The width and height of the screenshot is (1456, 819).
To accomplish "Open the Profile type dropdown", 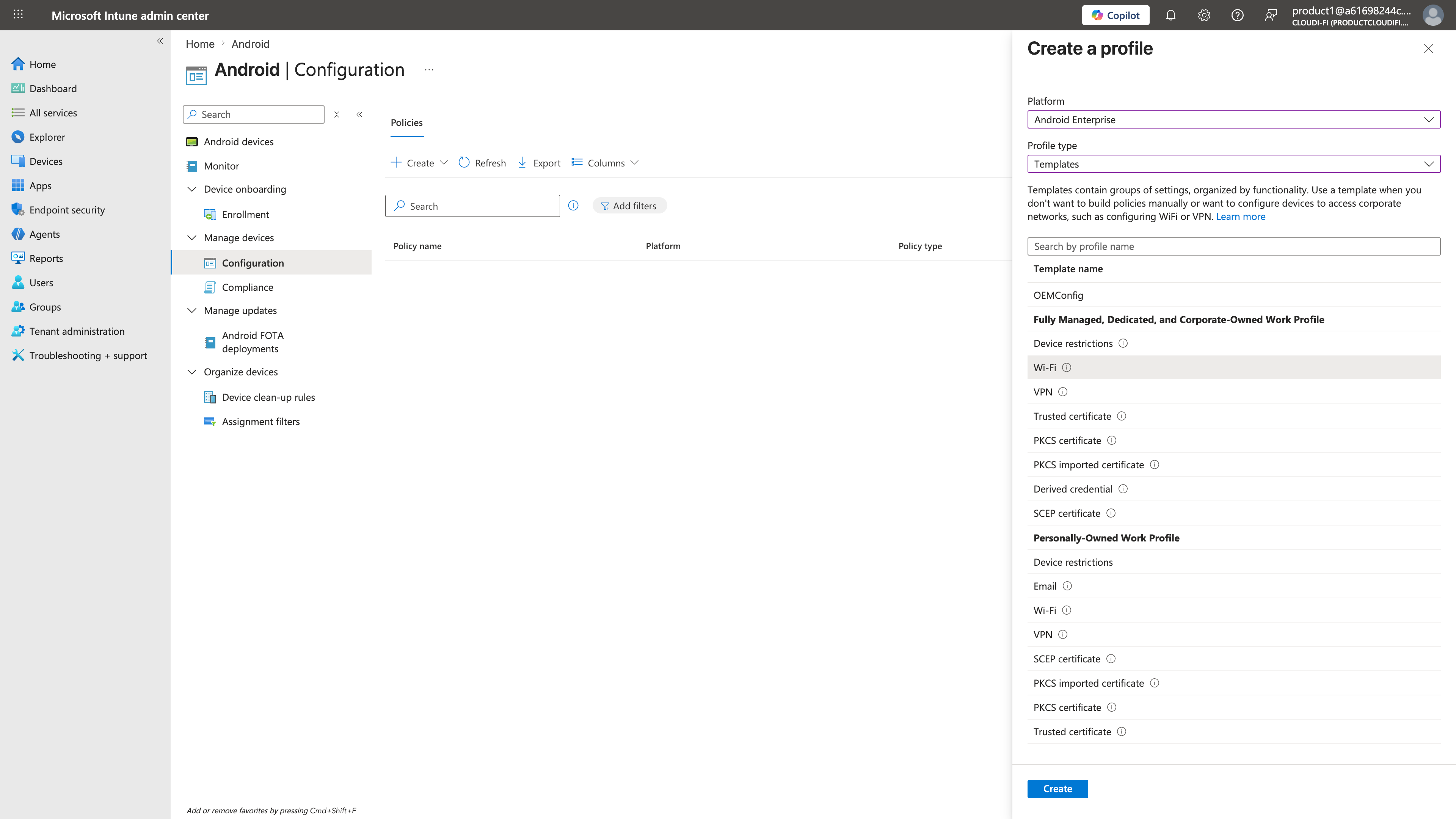I will coord(1233,165).
